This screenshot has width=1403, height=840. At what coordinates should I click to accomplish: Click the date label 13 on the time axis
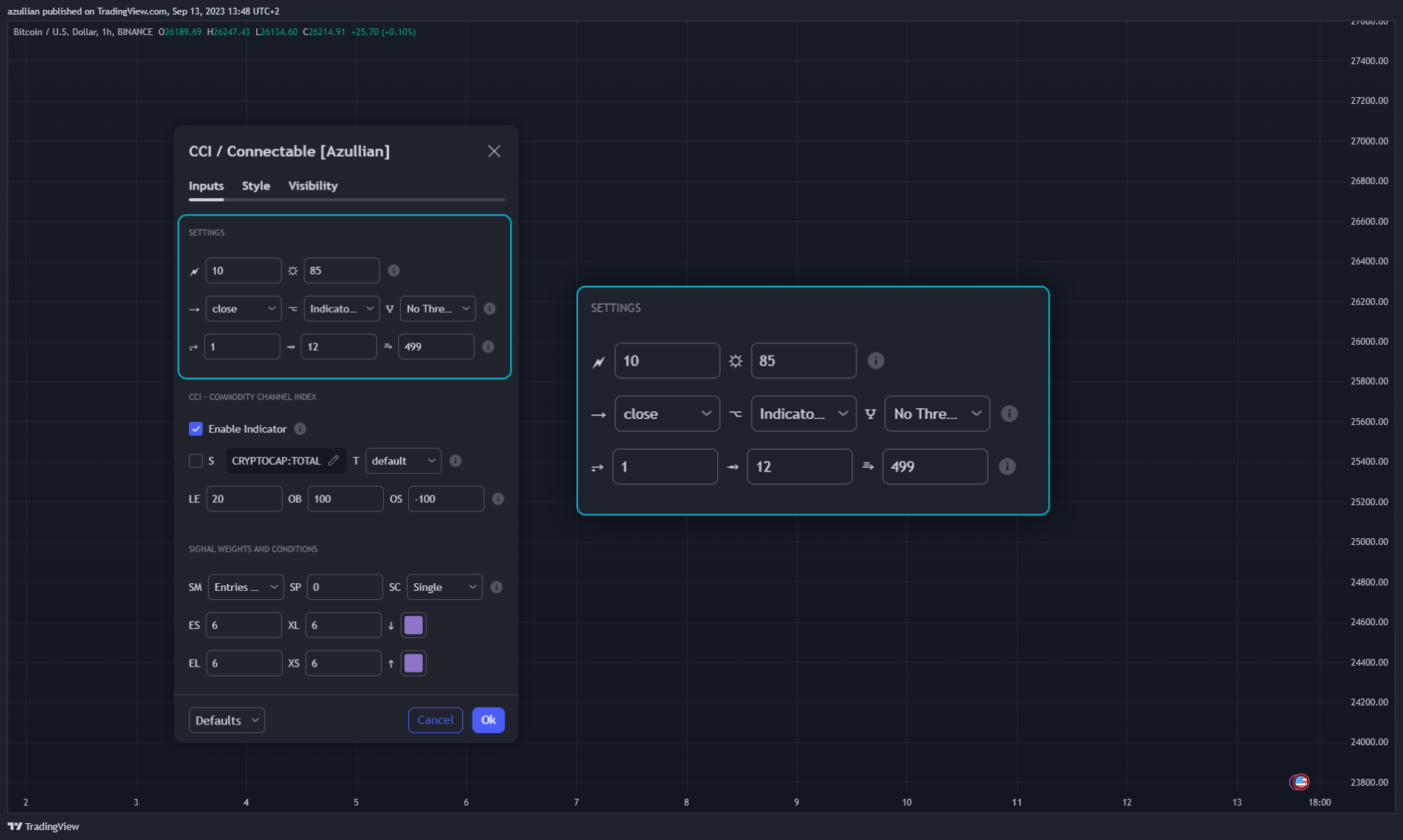(x=1237, y=803)
